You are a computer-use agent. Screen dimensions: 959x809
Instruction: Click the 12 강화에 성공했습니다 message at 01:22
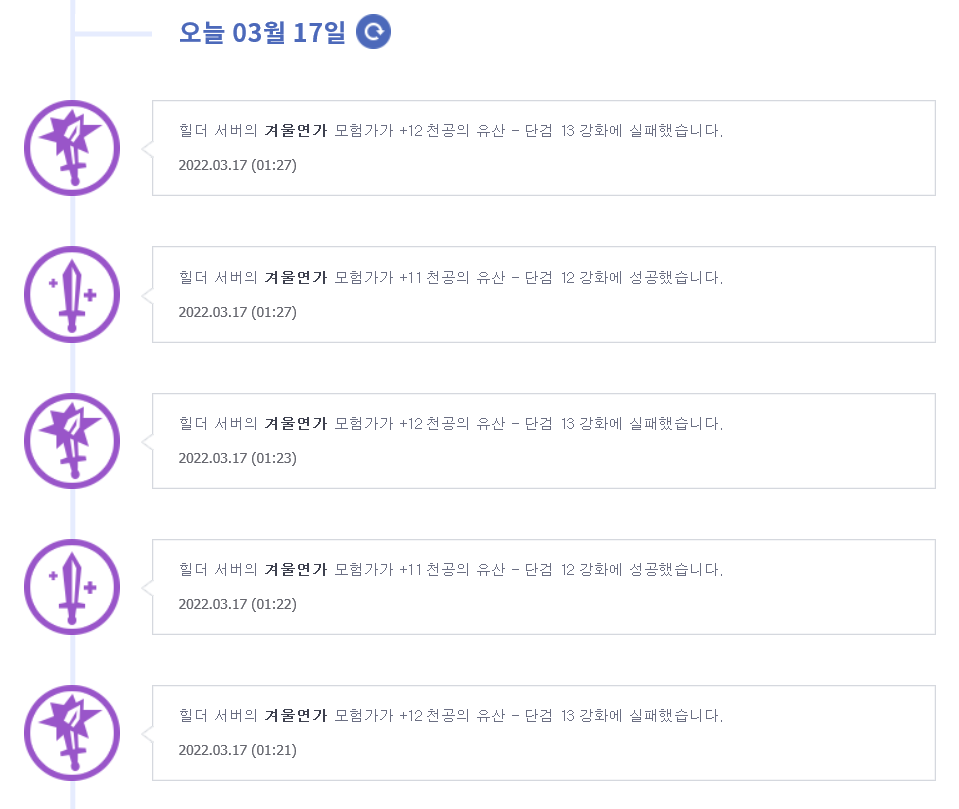(642, 569)
